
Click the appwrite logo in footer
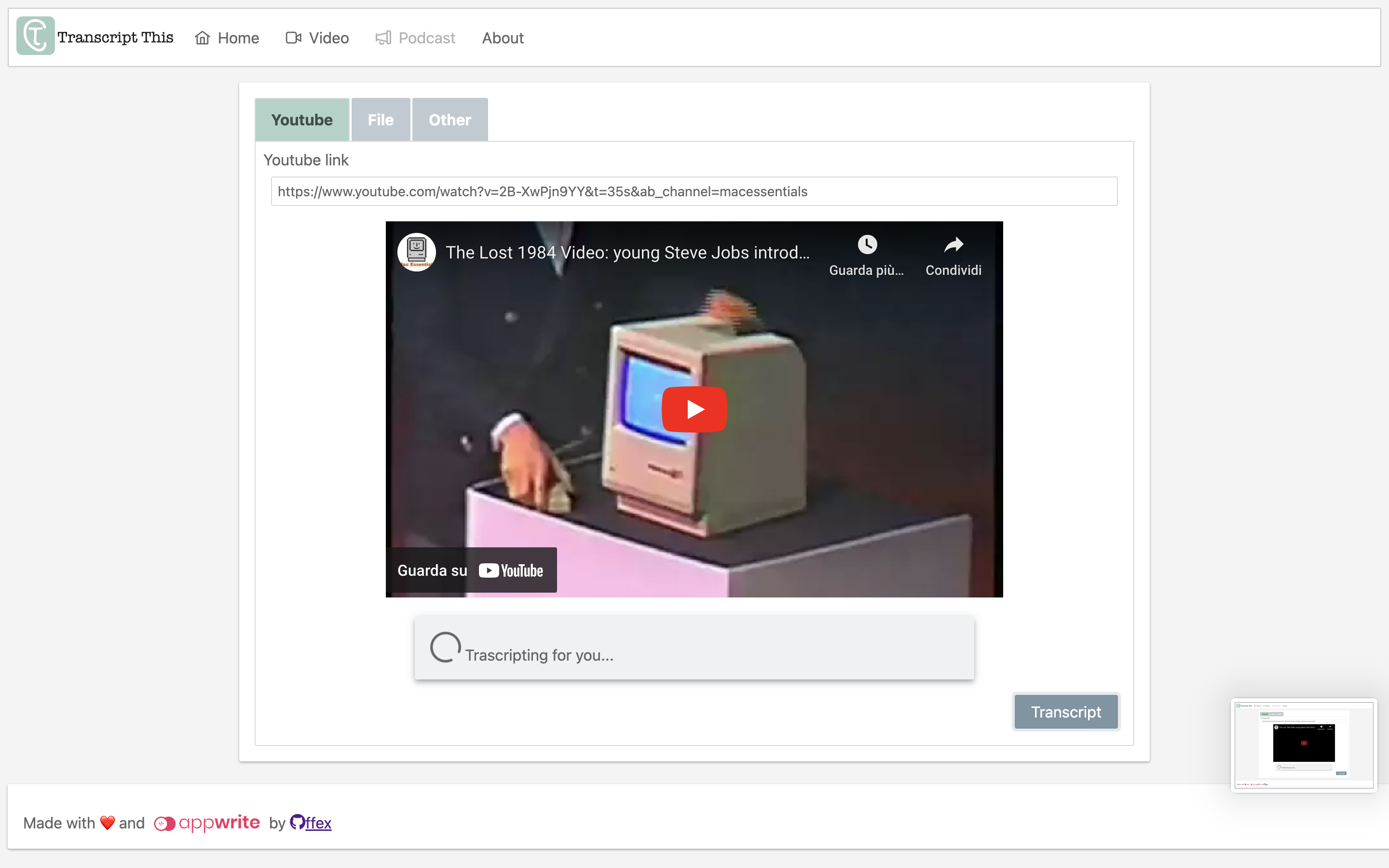[206, 823]
